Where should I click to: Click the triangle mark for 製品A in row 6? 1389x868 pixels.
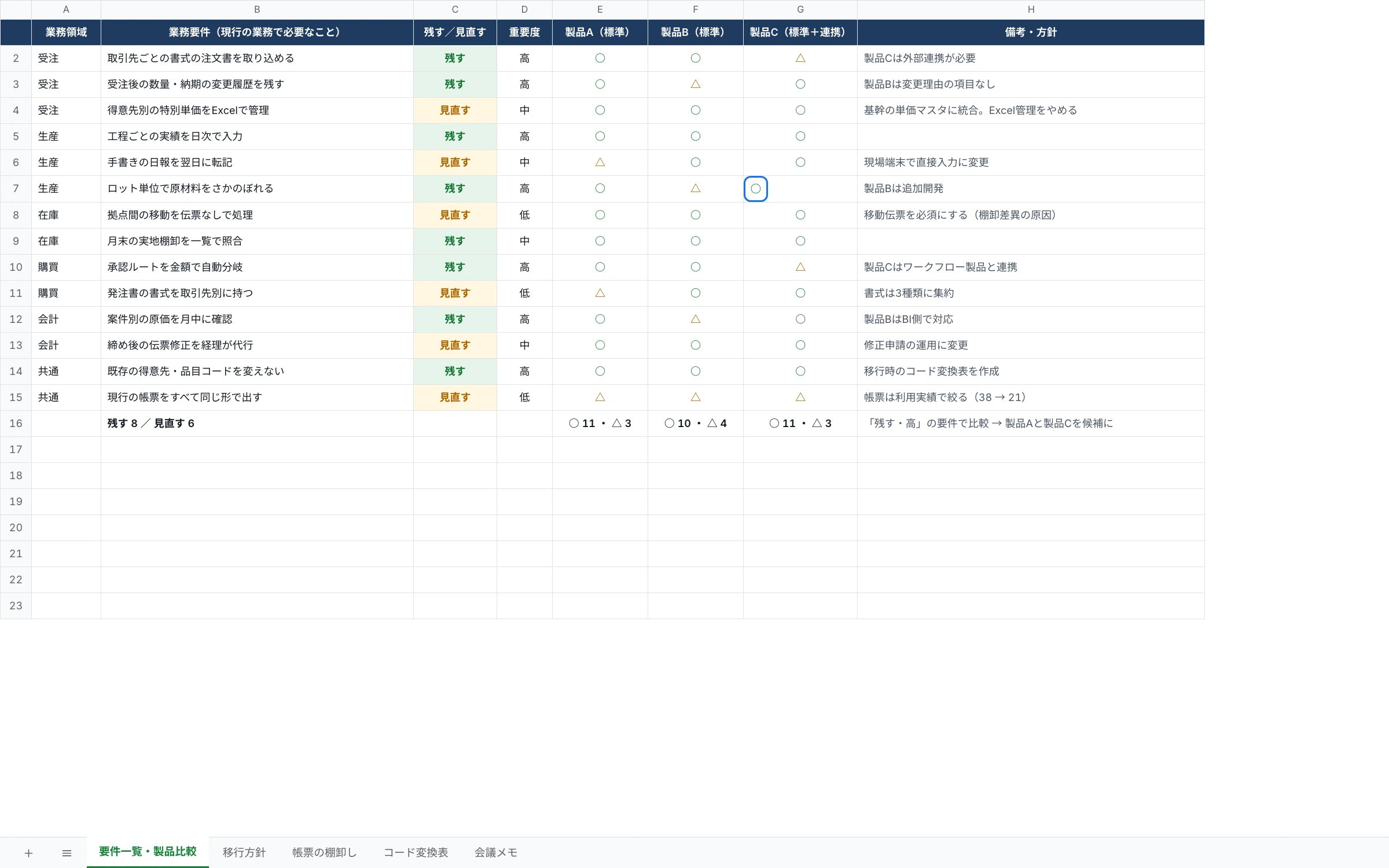600,162
